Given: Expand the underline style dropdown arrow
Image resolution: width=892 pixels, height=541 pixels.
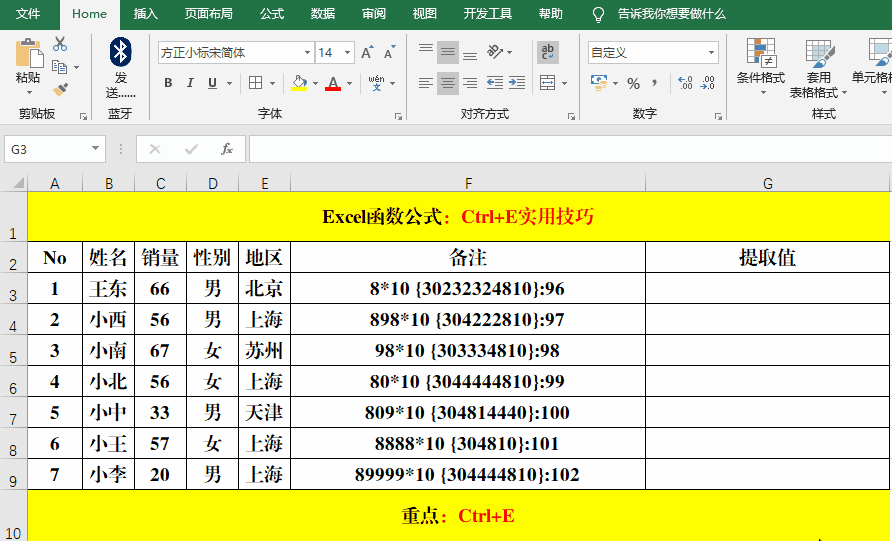Looking at the screenshot, I should click(229, 84).
